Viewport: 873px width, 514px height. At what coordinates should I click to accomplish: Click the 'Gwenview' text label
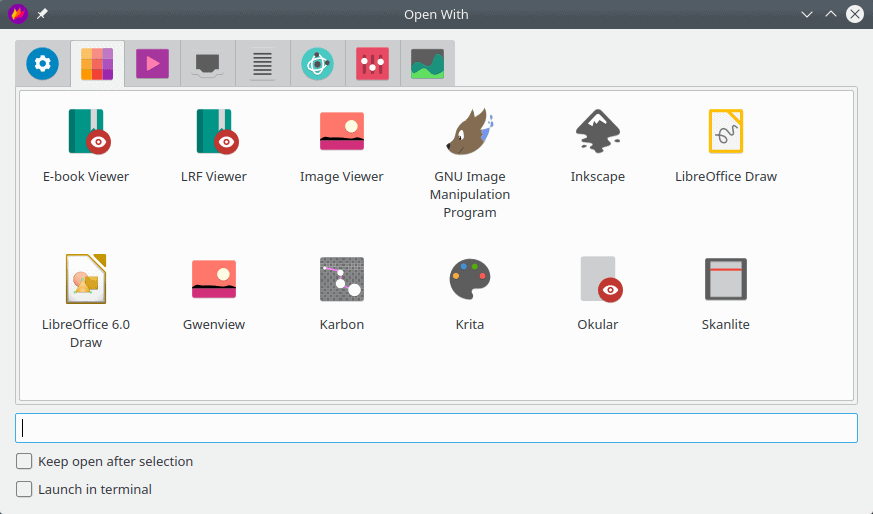point(214,324)
